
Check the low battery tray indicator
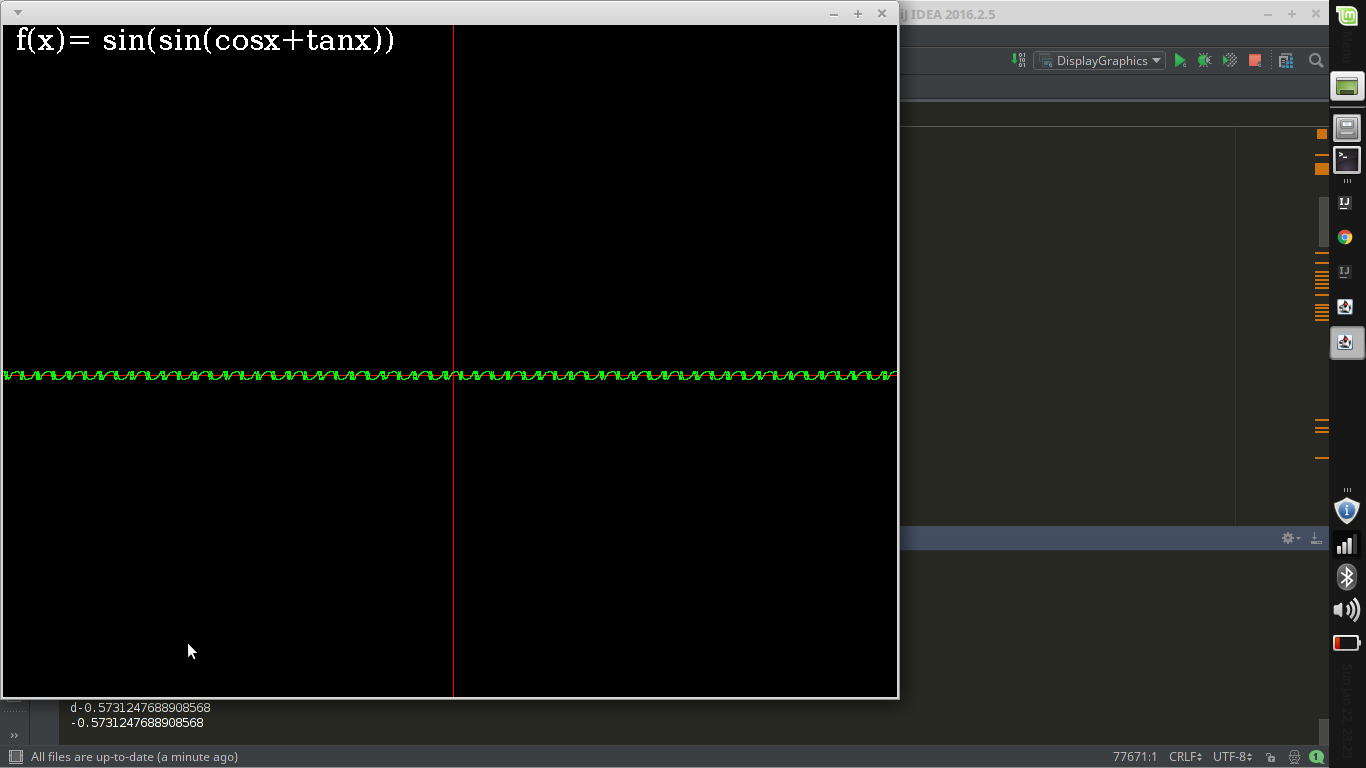(x=1347, y=643)
